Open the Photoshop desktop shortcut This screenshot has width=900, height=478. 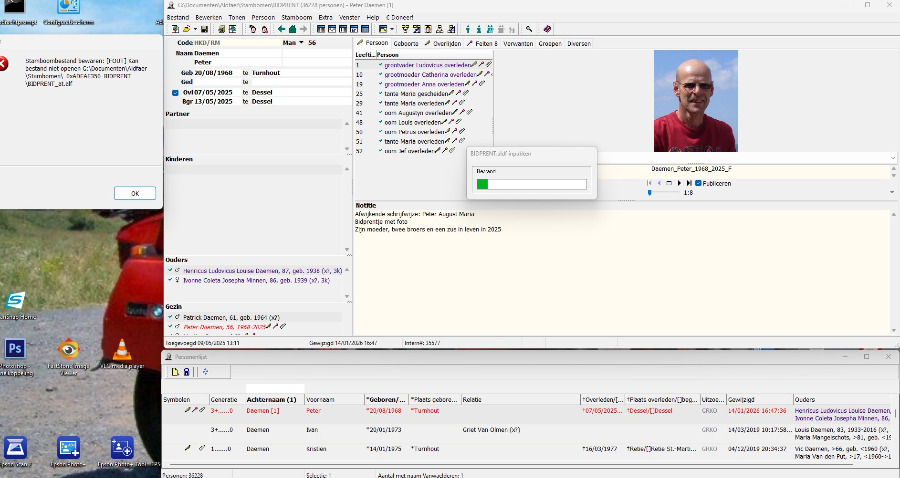(15, 349)
